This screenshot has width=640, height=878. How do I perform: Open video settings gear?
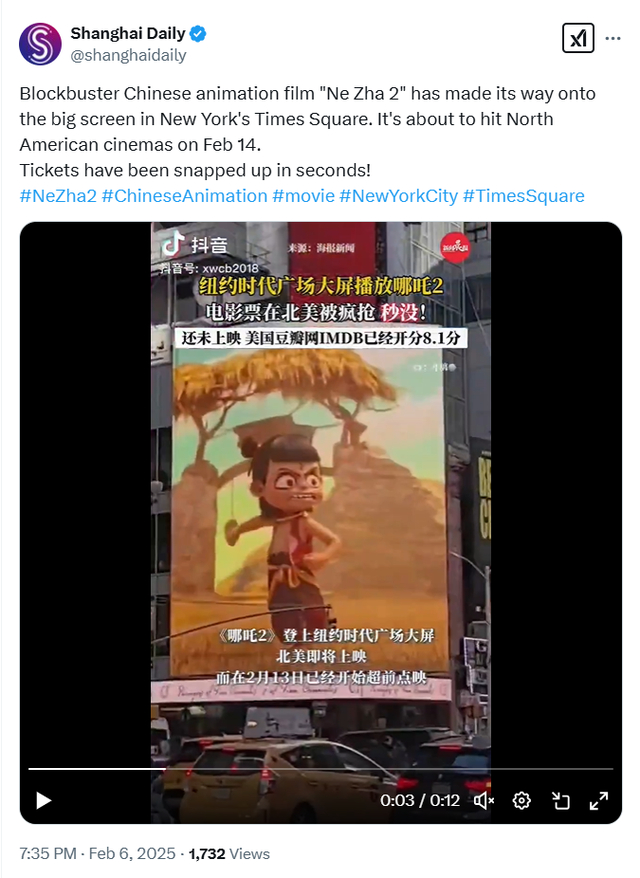pos(522,801)
